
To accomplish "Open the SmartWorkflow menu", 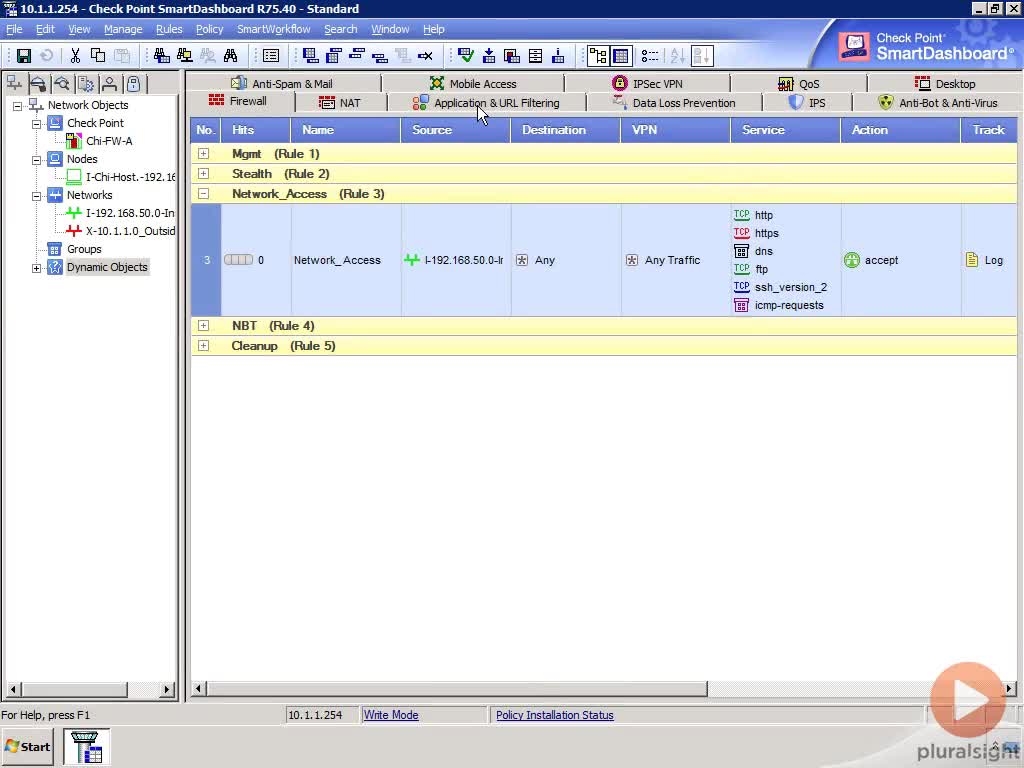I will tap(274, 29).
